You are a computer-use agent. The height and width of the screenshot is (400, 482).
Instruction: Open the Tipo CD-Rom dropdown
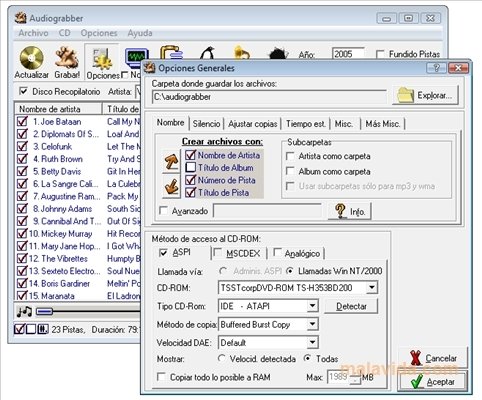tap(312, 306)
